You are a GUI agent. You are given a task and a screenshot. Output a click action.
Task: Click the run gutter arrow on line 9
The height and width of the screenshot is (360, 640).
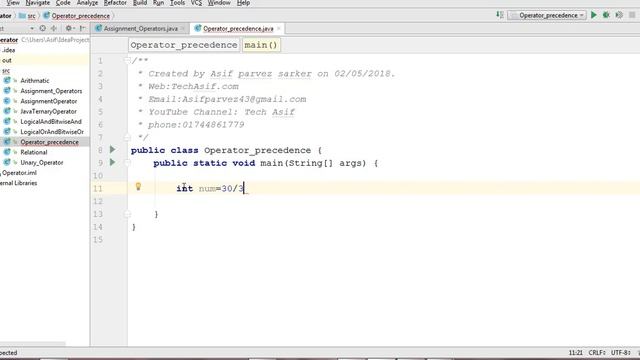coord(113,162)
